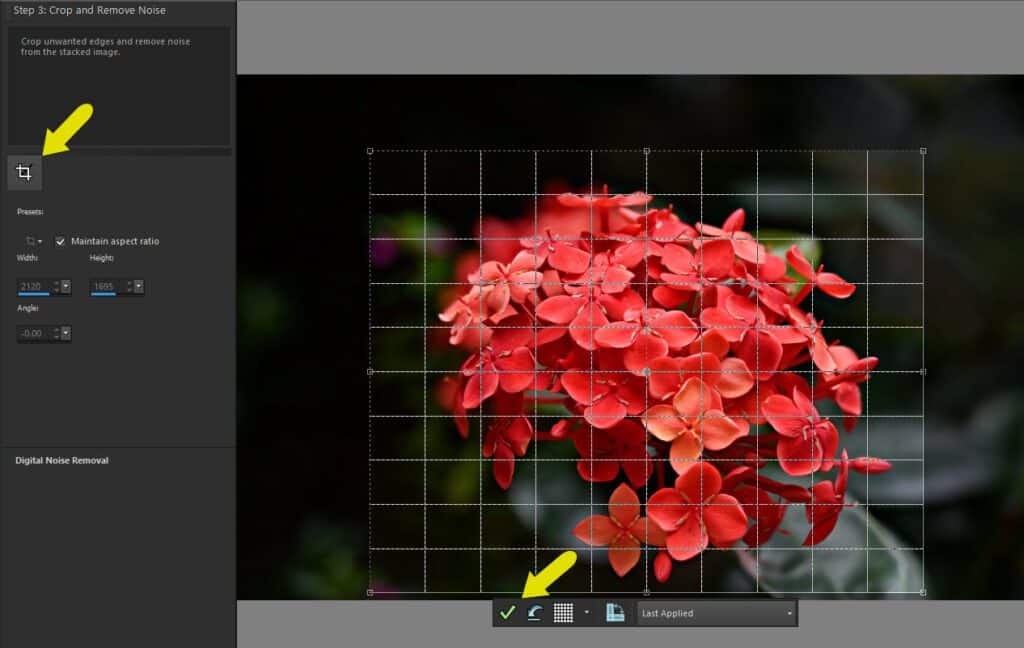This screenshot has width=1024, height=648.
Task: Click inside the Angle input field
Action: 33,333
